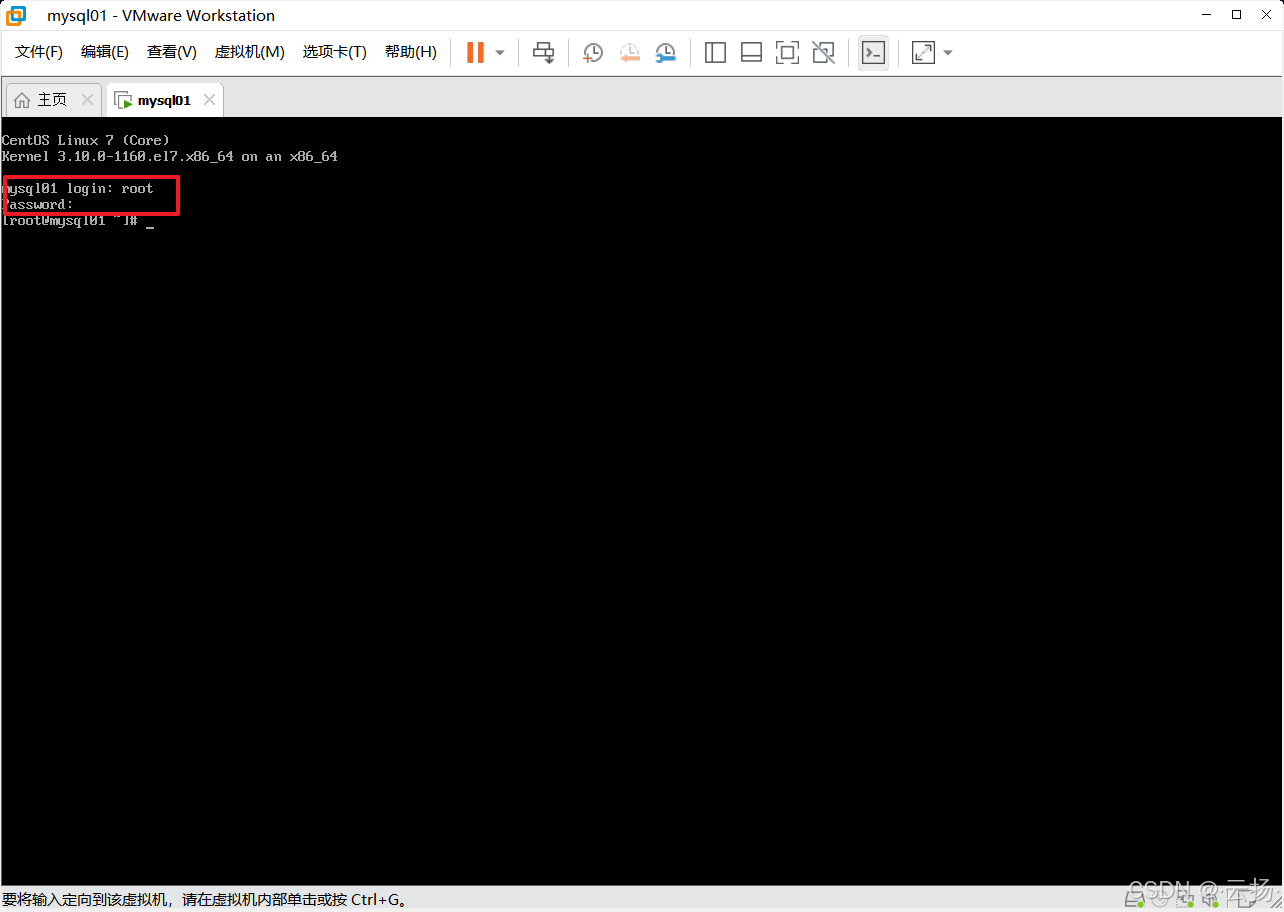Take a snapshot of this virtual machine

(x=593, y=52)
